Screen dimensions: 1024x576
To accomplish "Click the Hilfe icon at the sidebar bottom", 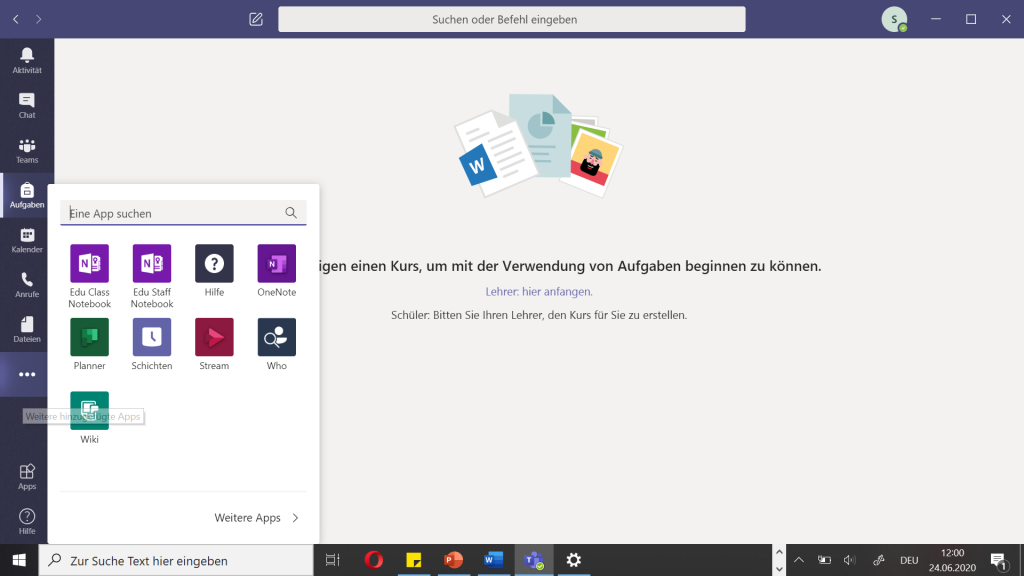I will (x=27, y=522).
